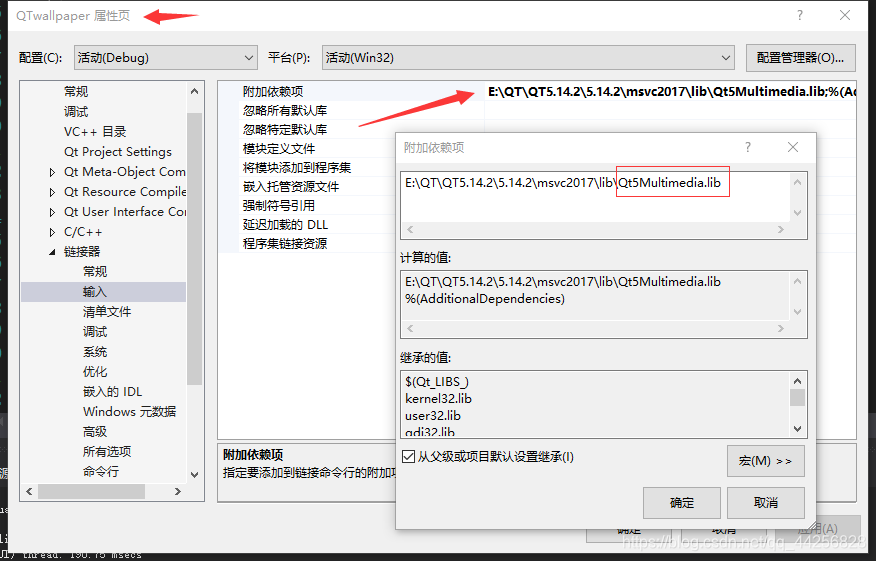This screenshot has height=561, width=876.
Task: Click help icon in QTwallpaper 属性页 title
Action: pyautogui.click(x=800, y=15)
